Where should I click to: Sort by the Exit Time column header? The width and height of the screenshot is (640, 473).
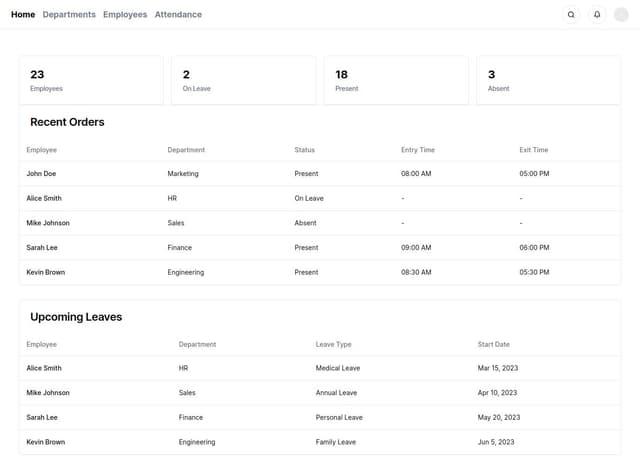pos(534,150)
